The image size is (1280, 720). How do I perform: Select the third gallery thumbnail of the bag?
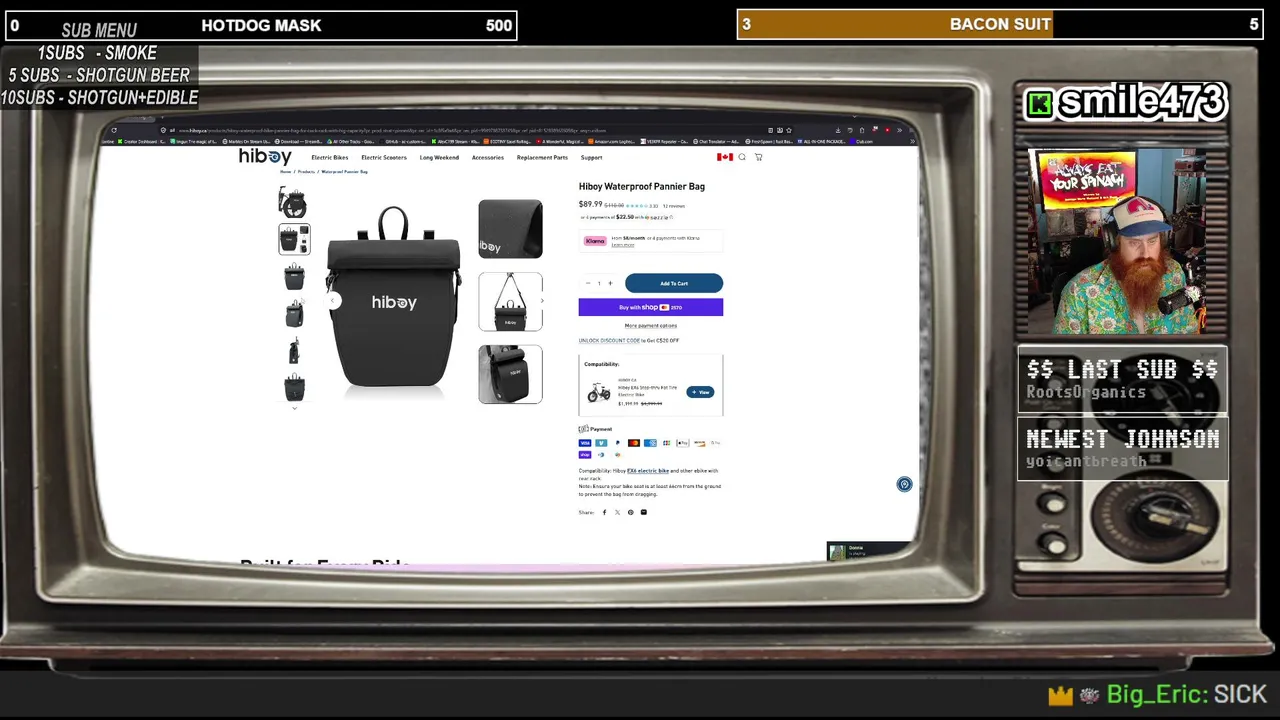(294, 277)
